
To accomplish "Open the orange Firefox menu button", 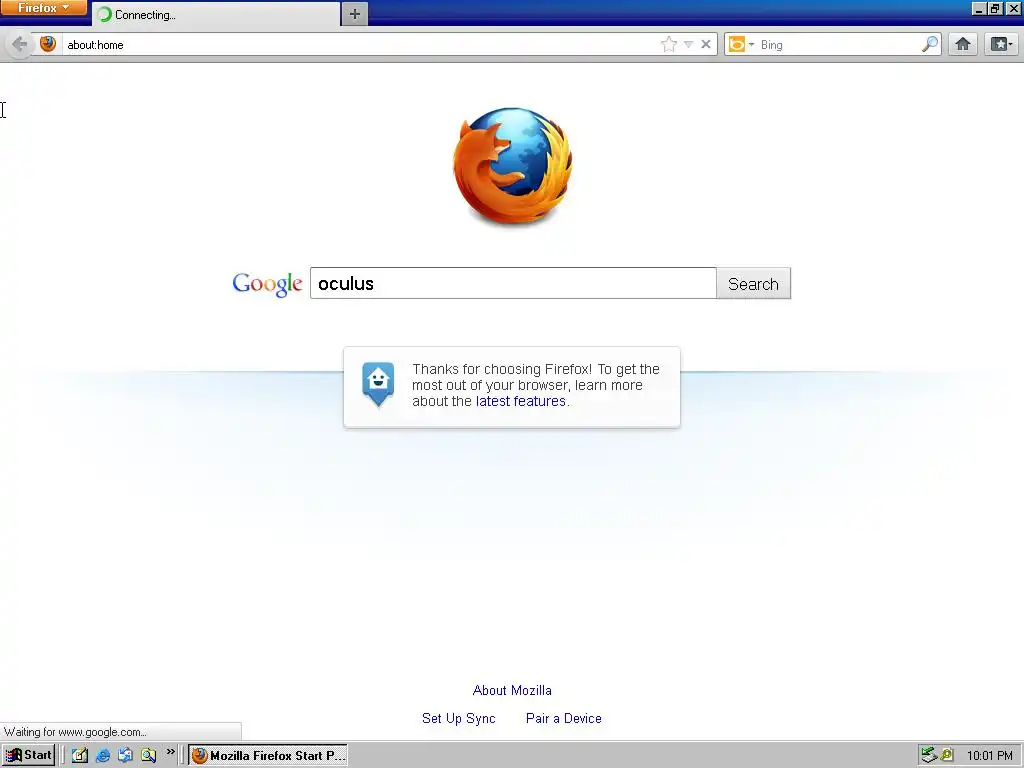I will point(43,8).
